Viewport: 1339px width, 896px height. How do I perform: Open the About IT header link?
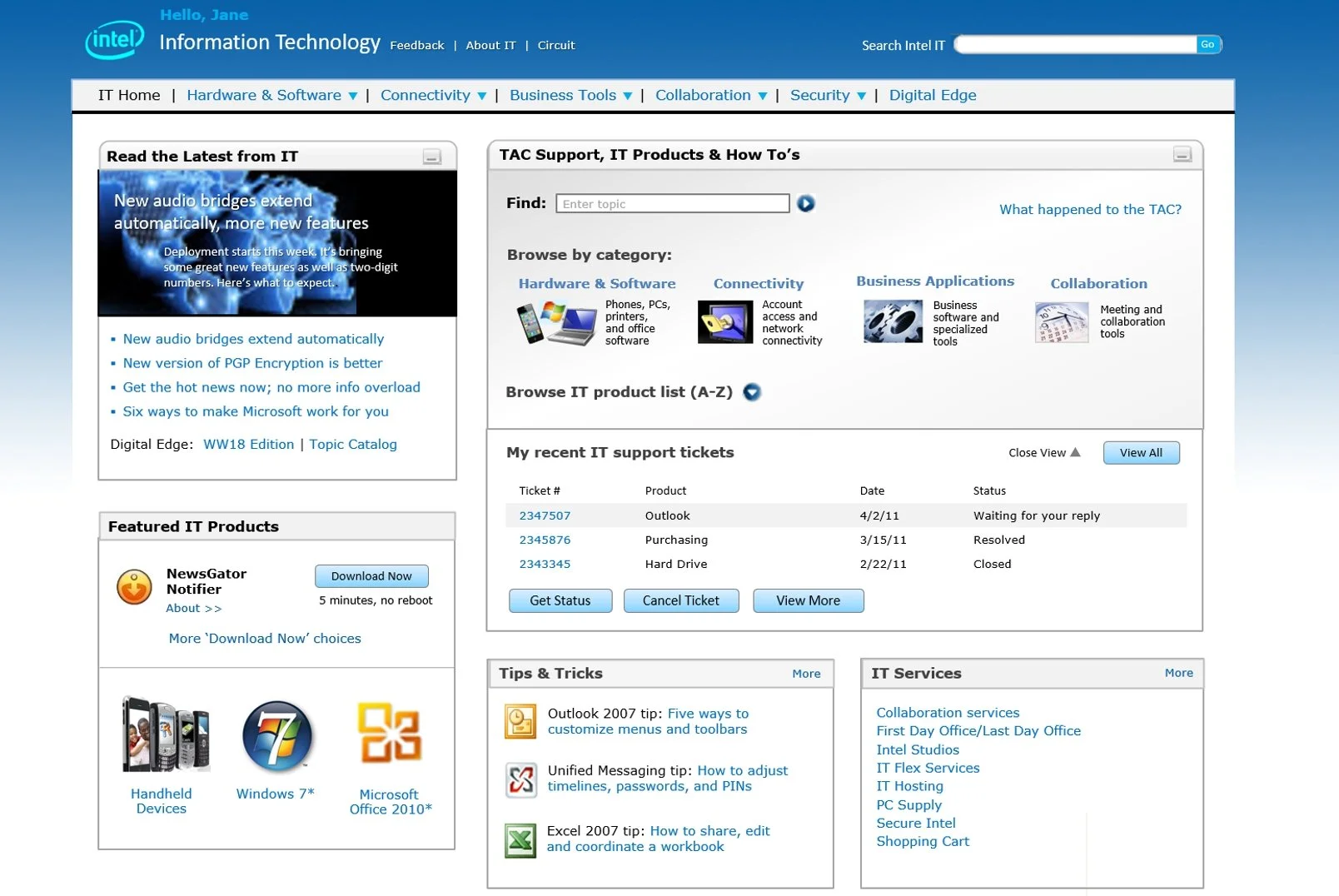pyautogui.click(x=490, y=45)
